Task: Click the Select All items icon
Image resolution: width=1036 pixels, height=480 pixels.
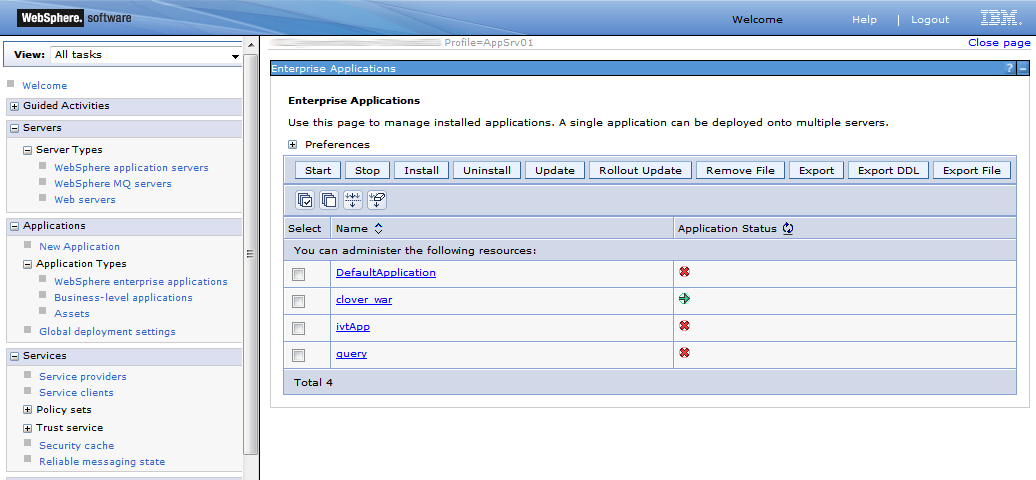Action: (305, 200)
